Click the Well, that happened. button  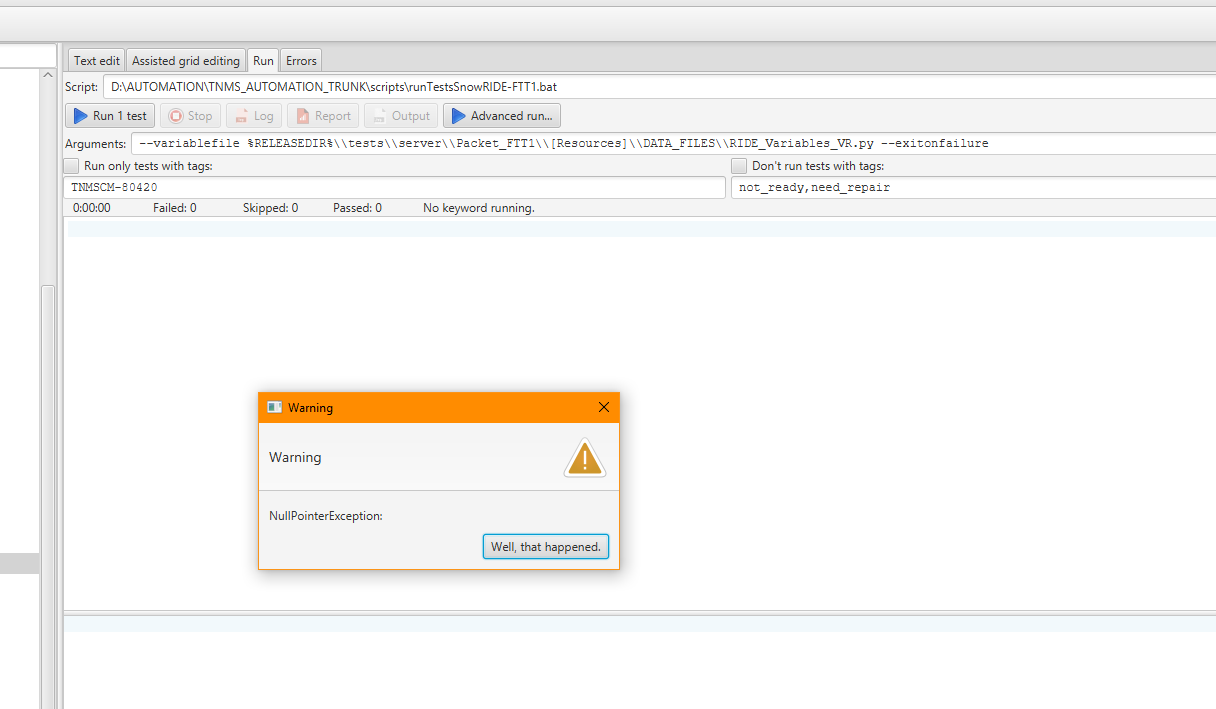coord(546,547)
